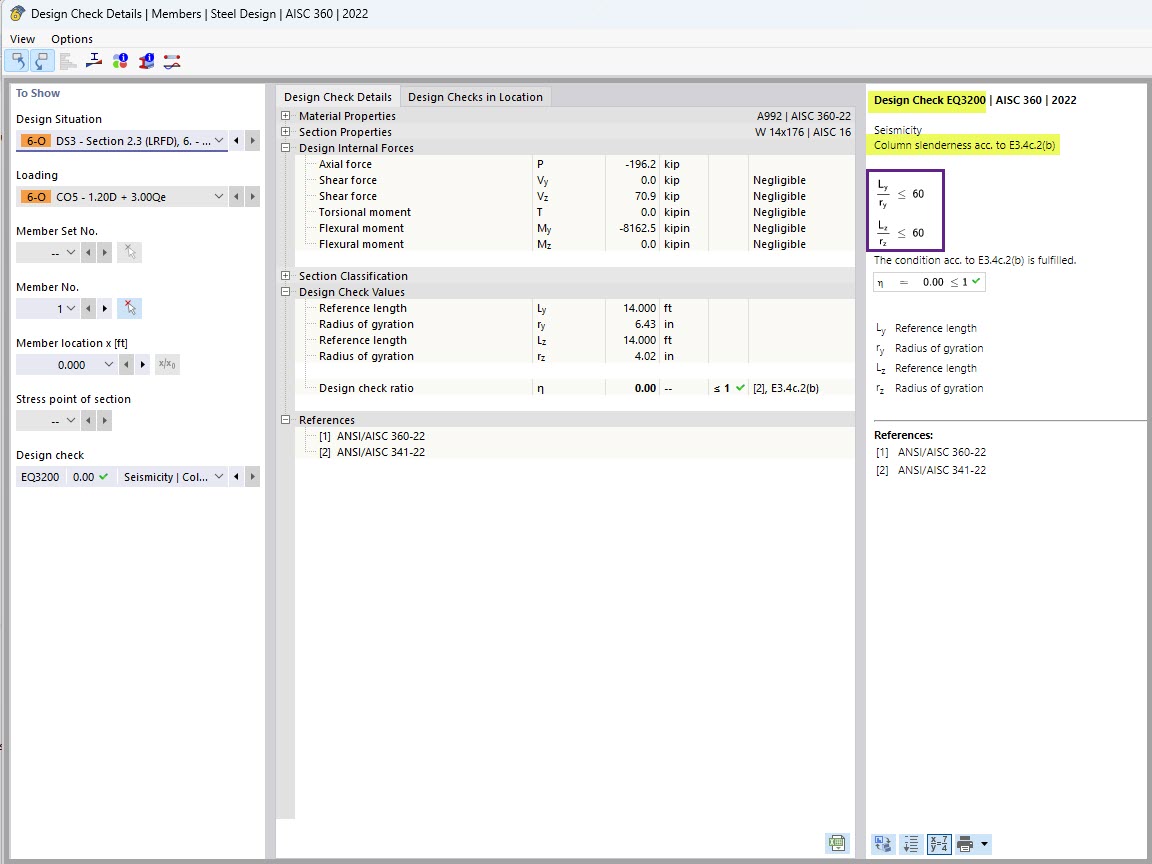1152x864 pixels.
Task: Click the section properties info icon
Action: tap(94, 60)
